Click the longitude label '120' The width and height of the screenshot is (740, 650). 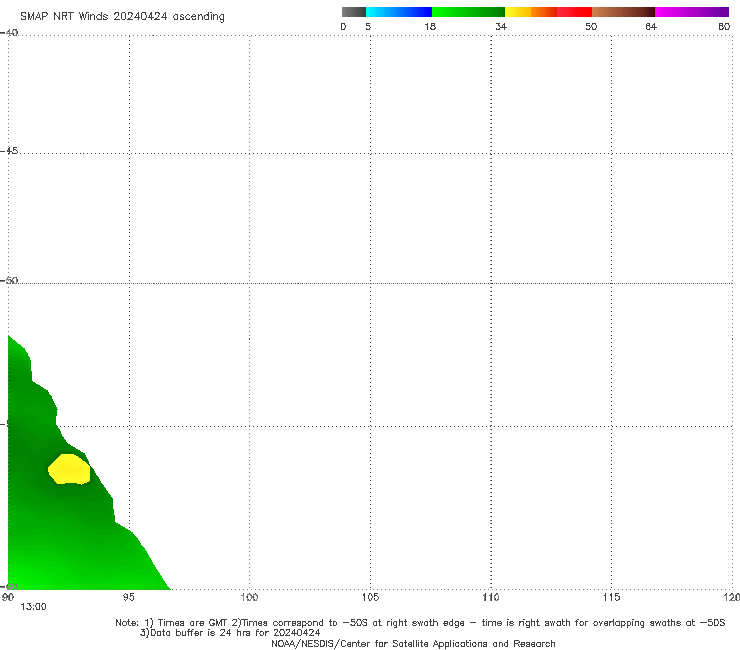click(732, 598)
